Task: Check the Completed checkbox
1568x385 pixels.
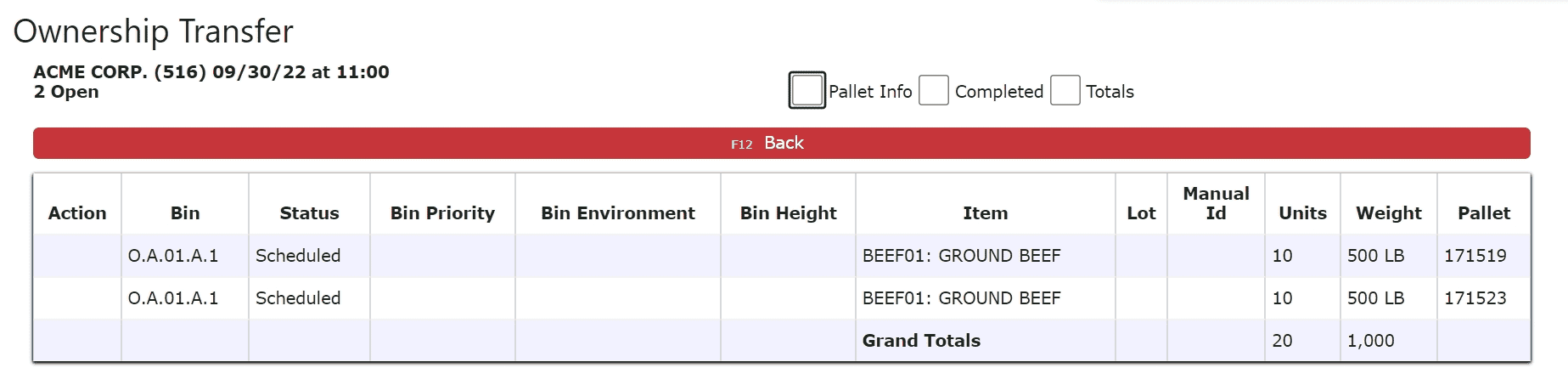Action: (934, 90)
